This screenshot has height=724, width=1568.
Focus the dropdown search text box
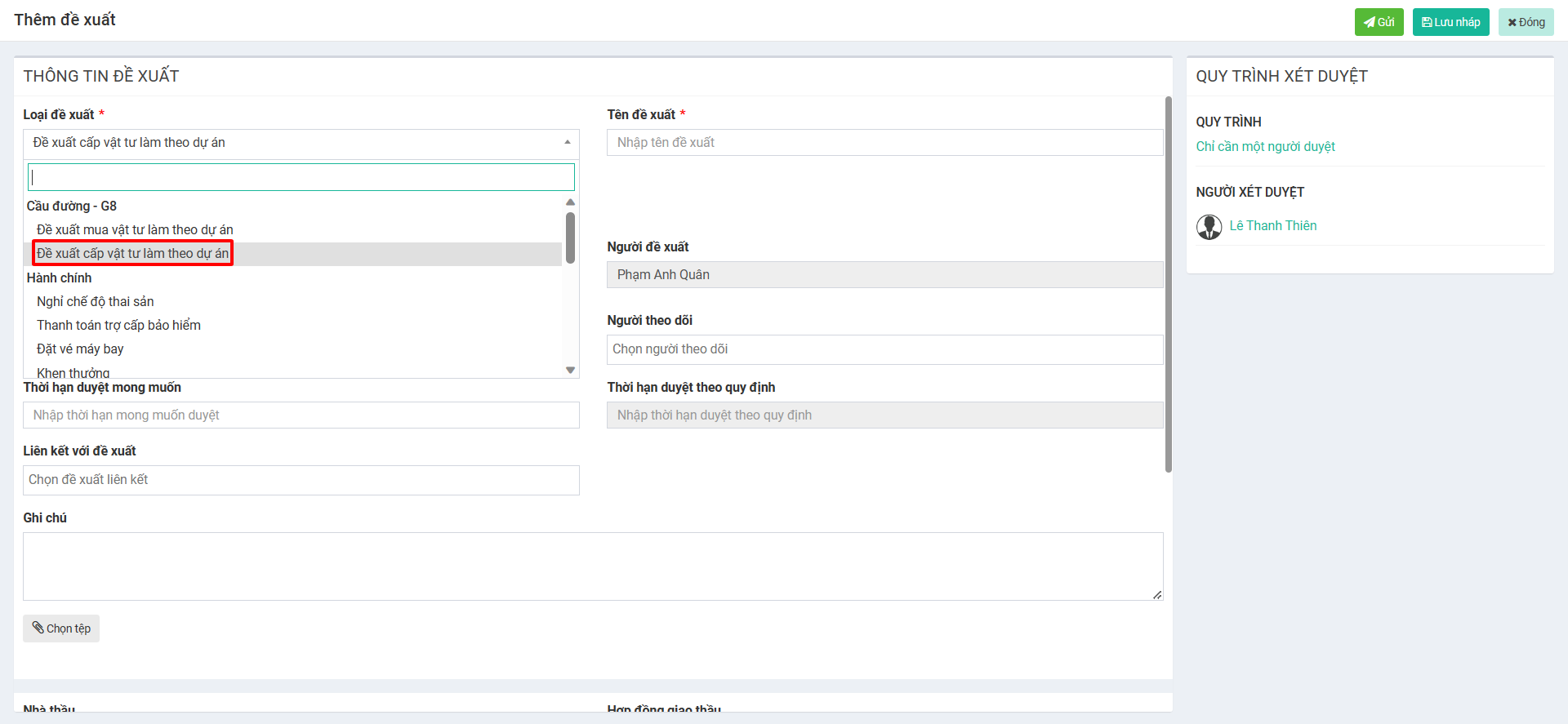click(301, 177)
